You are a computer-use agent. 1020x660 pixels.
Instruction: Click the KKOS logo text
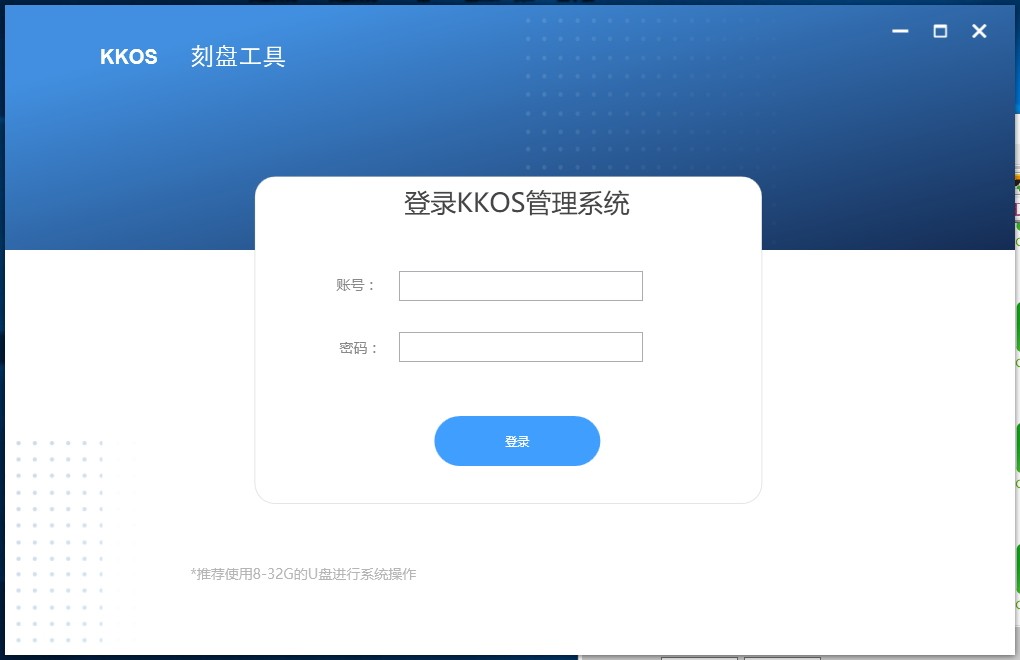[129, 57]
